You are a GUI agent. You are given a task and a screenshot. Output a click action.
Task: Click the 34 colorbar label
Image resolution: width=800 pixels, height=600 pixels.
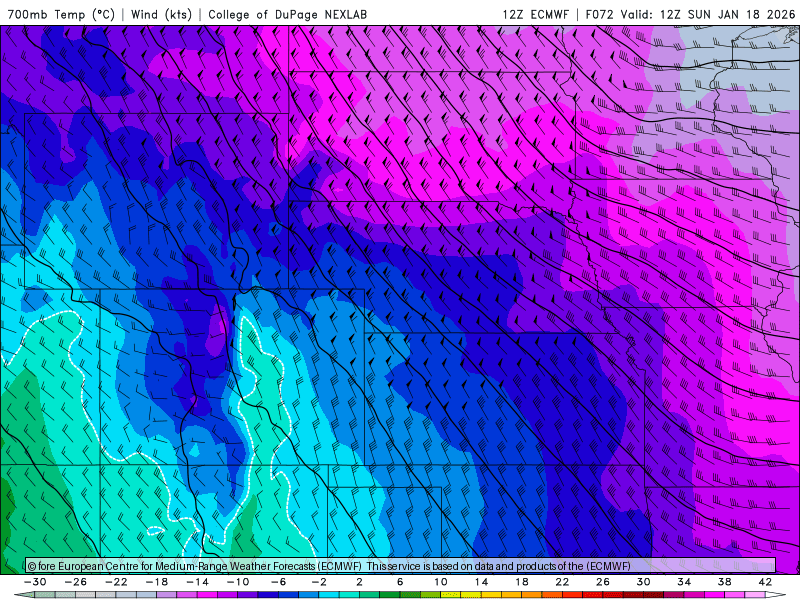[684, 582]
